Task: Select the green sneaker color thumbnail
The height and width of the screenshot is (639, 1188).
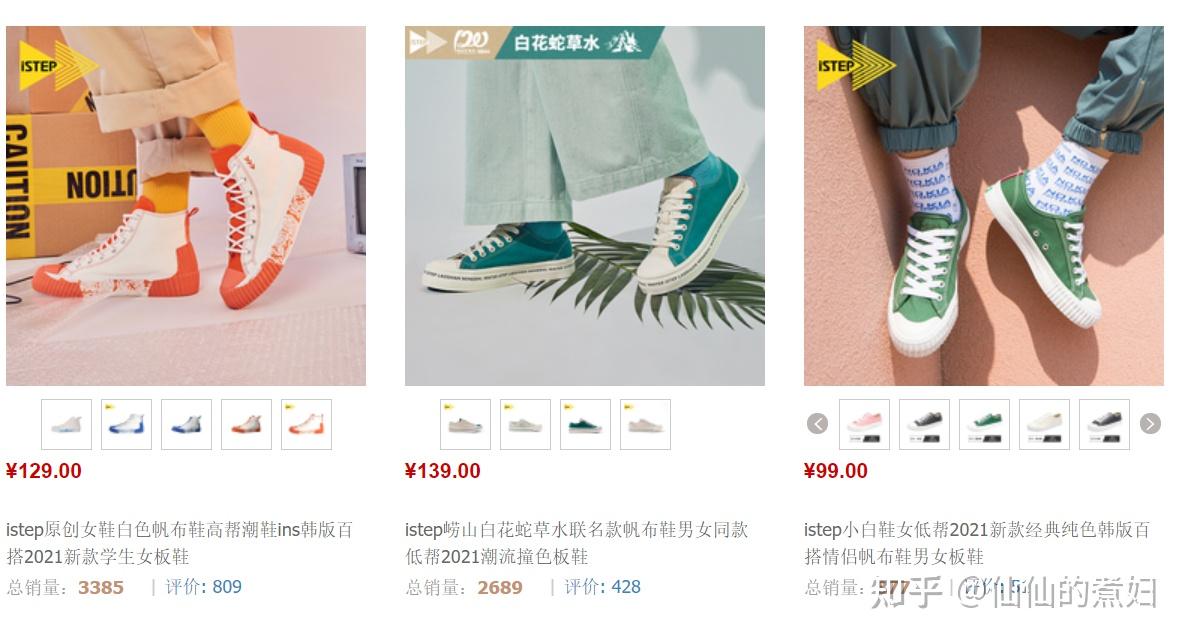Action: [x=984, y=424]
